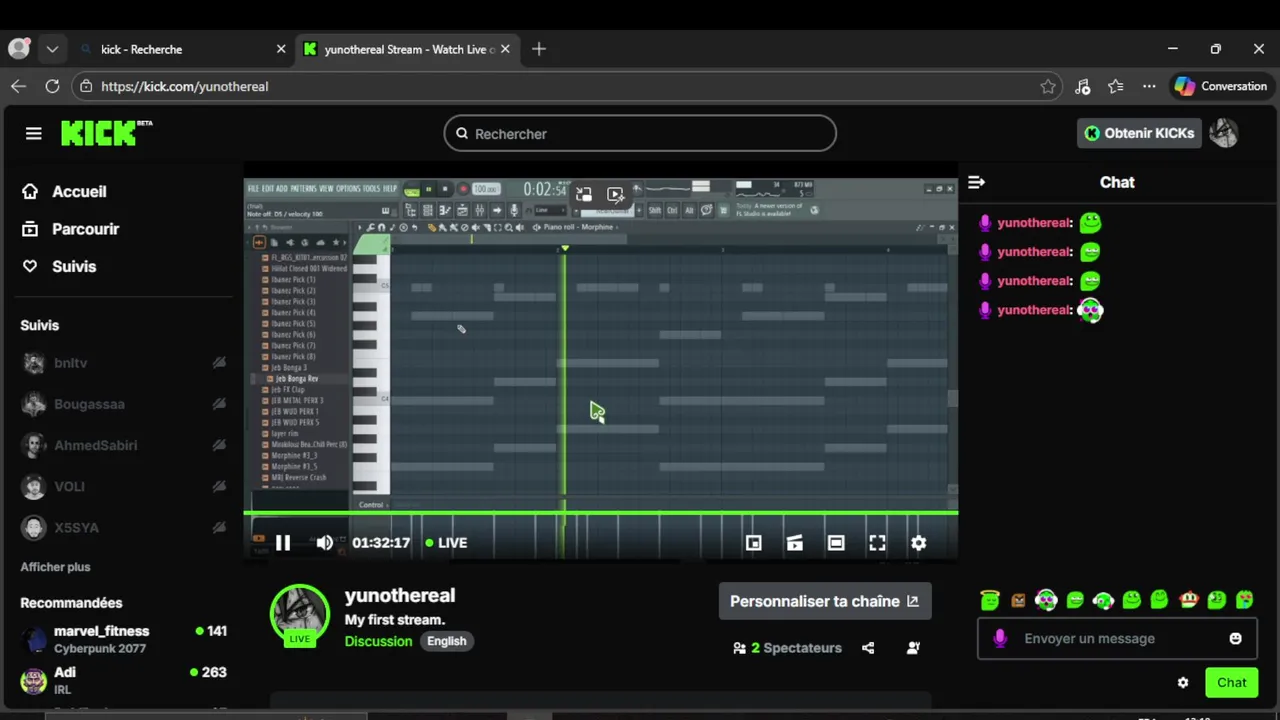Screen dimensions: 1280x720
Task: Reload the page with refresh icon
Action: [x=52, y=86]
